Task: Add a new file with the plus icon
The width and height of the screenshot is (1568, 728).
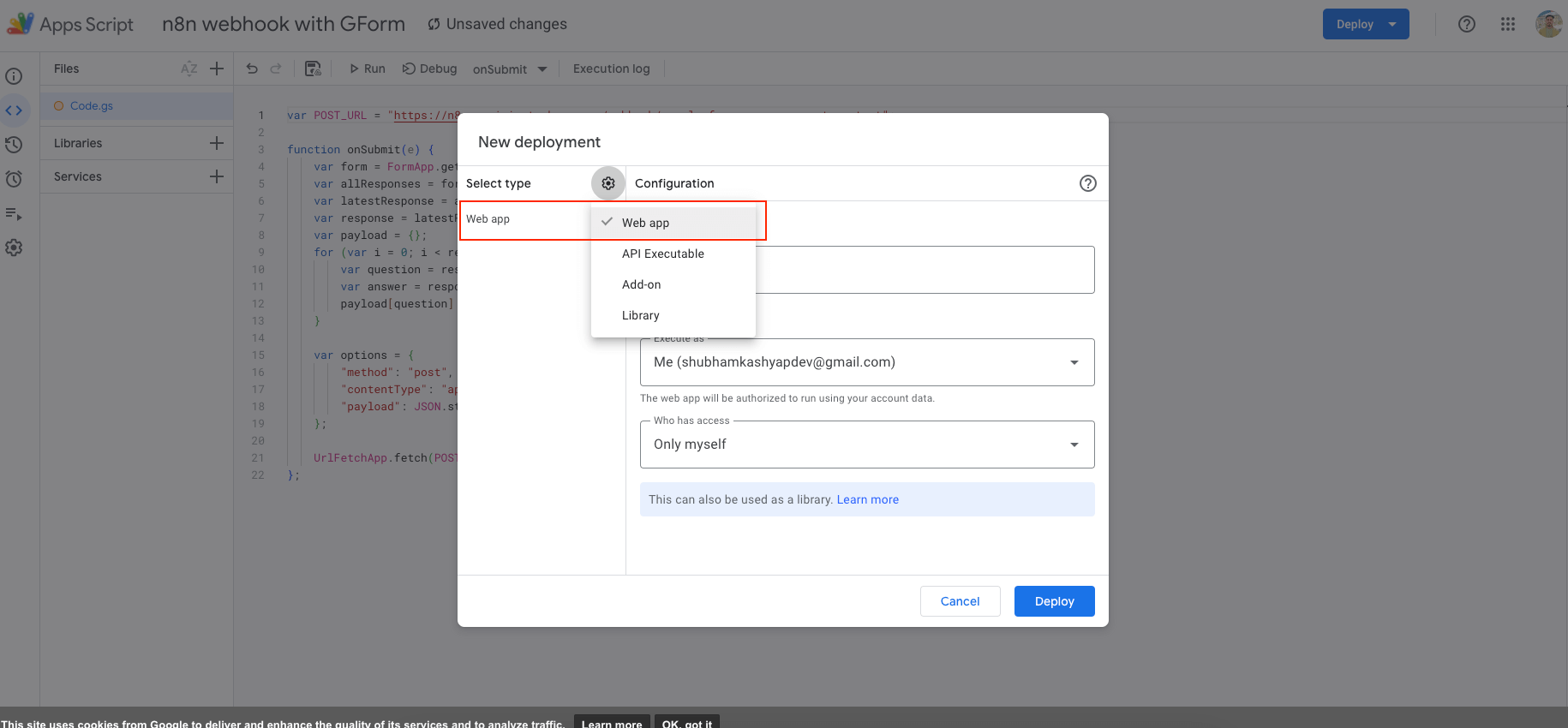Action: 217,69
